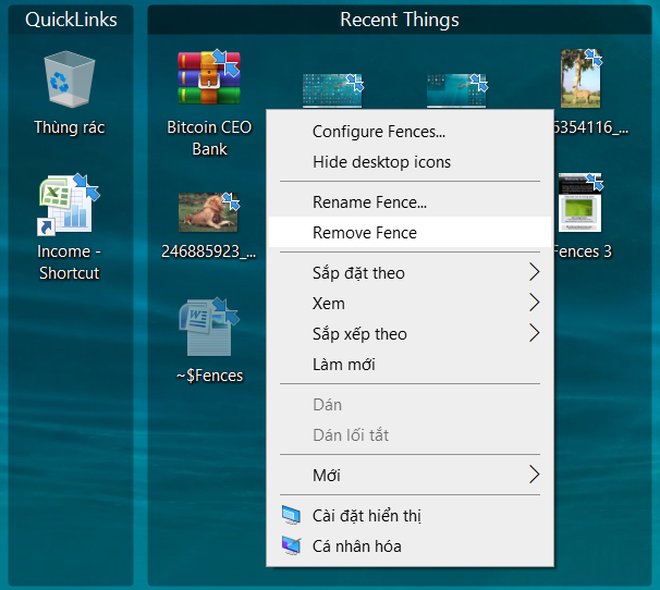
Task: Select the giraffe picture icon in Recent Things
Action: point(581,78)
